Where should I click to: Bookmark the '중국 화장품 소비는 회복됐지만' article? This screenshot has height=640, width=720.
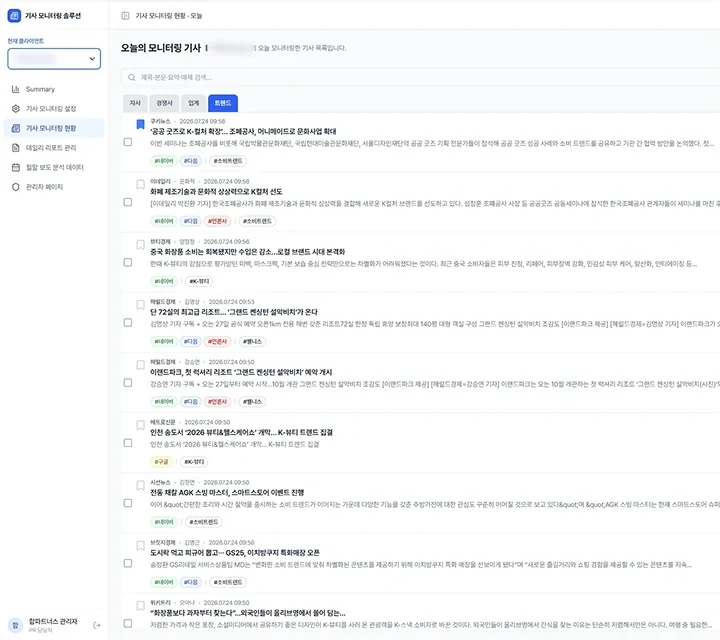click(141, 245)
